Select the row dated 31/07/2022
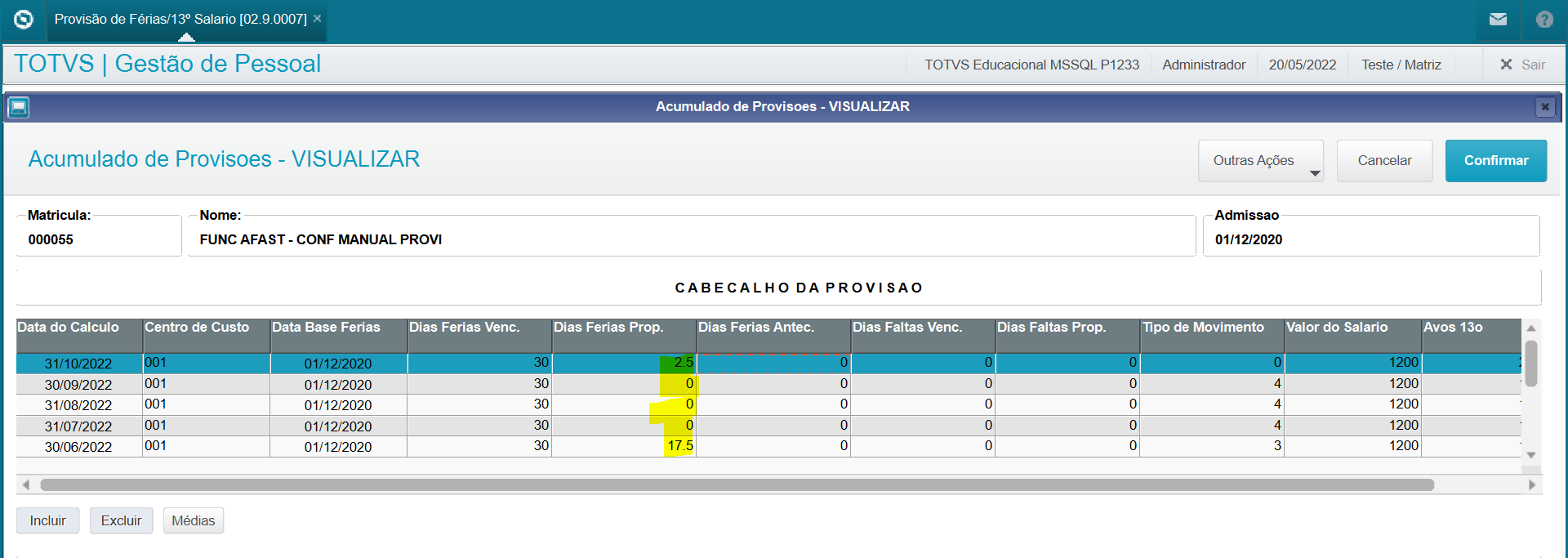The height and width of the screenshot is (558, 1568). (768, 426)
